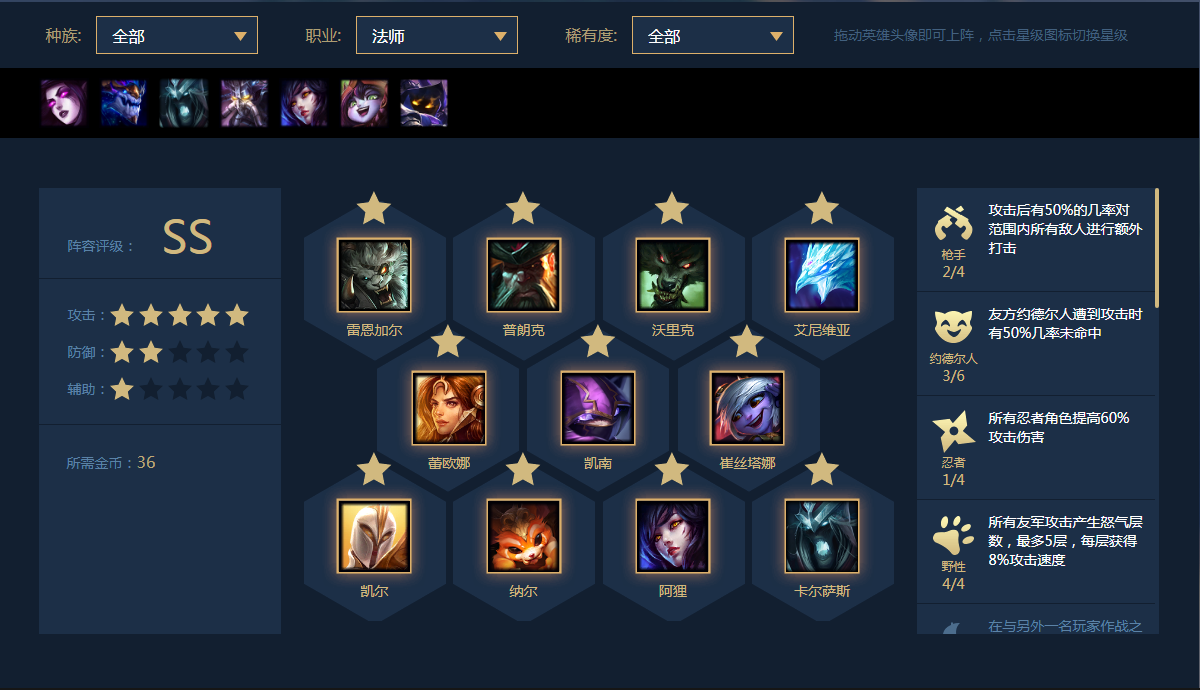Image resolution: width=1200 pixels, height=690 pixels.
Task: Click the 崔丝塔娜 hero portrait
Action: coord(747,408)
